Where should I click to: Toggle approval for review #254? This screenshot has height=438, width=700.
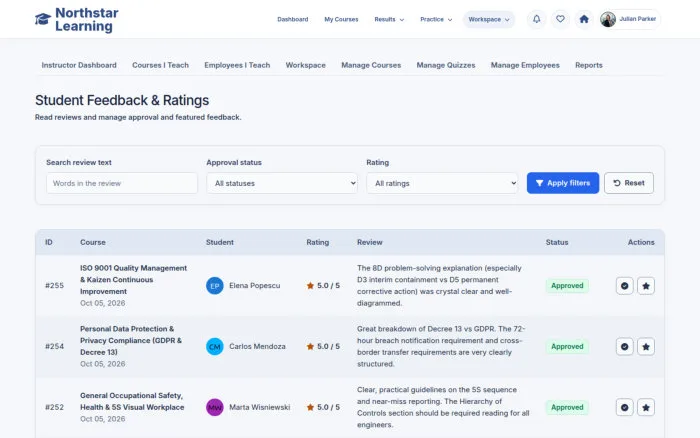[625, 346]
